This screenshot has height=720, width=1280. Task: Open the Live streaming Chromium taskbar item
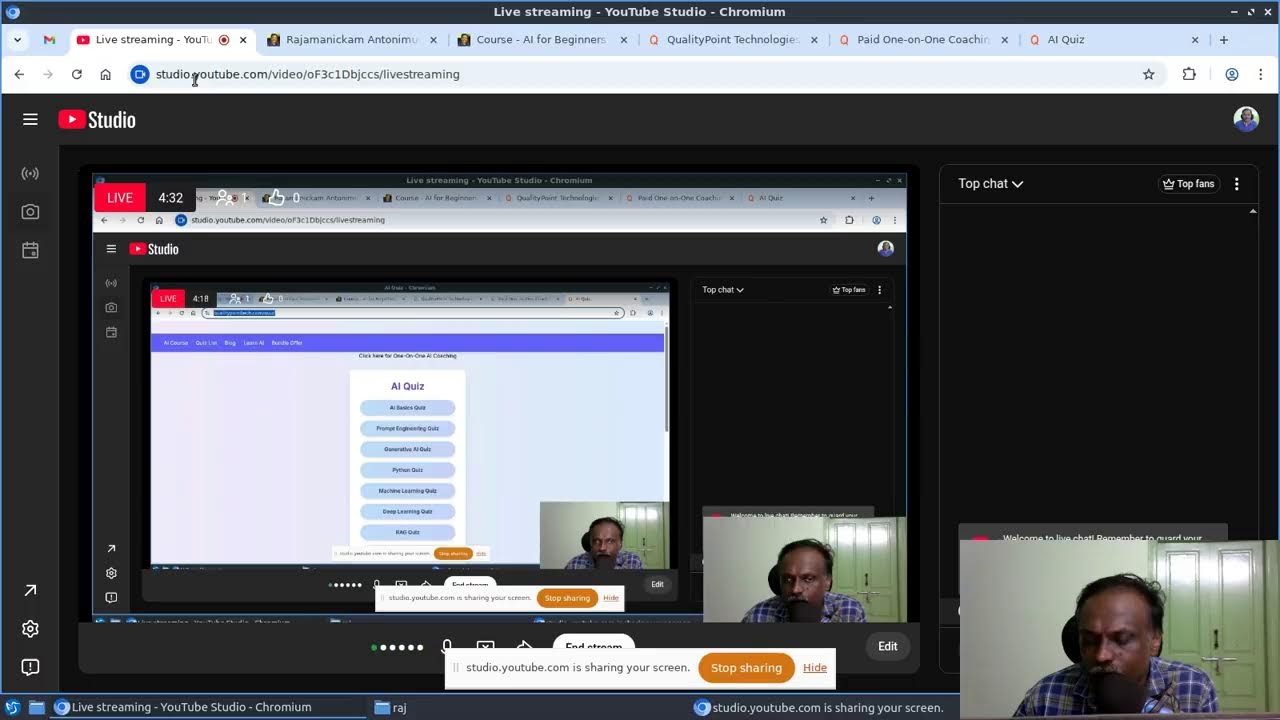(x=208, y=707)
